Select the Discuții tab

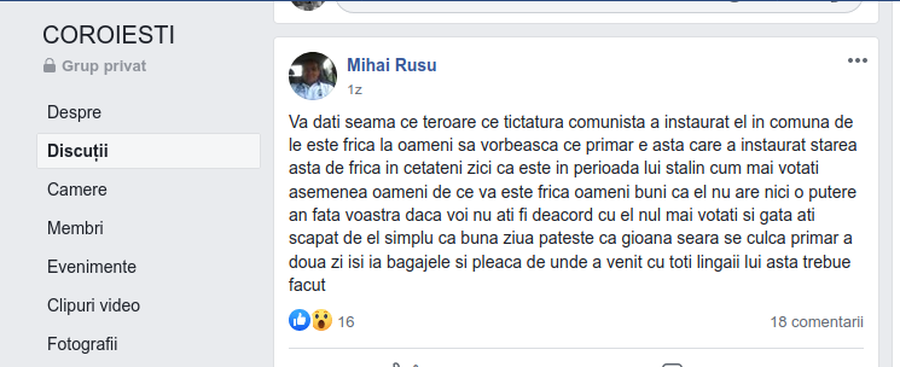pyautogui.click(x=148, y=151)
